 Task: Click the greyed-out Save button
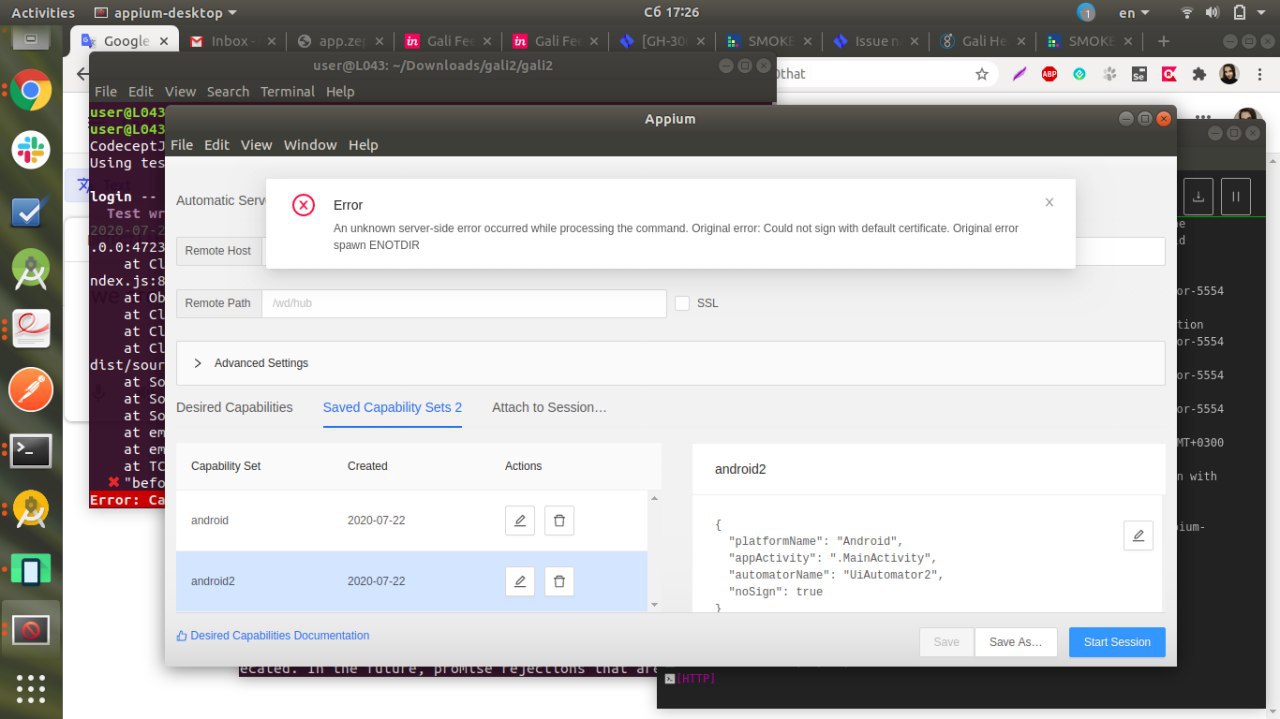pos(946,642)
